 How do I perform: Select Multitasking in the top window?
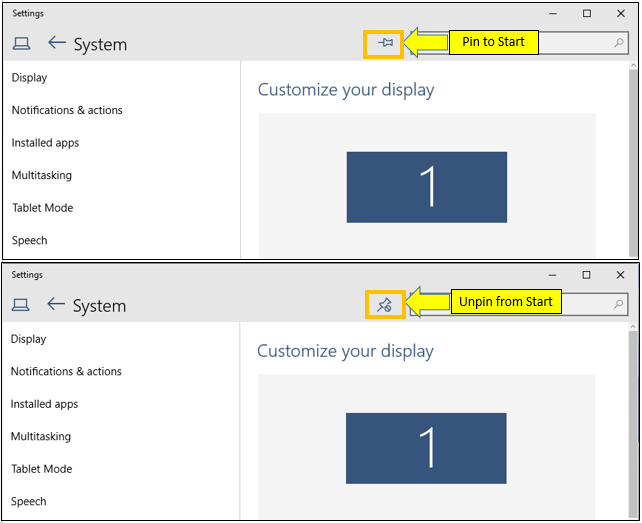coord(42,175)
